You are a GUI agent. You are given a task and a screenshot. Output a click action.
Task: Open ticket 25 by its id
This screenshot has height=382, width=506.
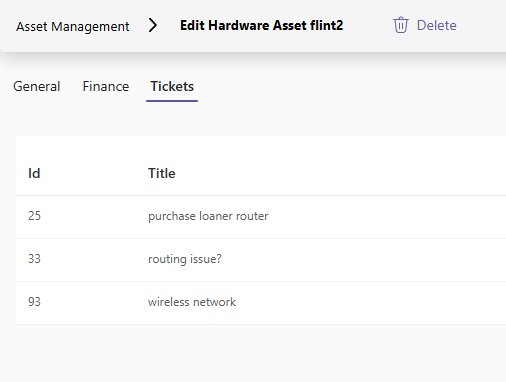pos(34,216)
